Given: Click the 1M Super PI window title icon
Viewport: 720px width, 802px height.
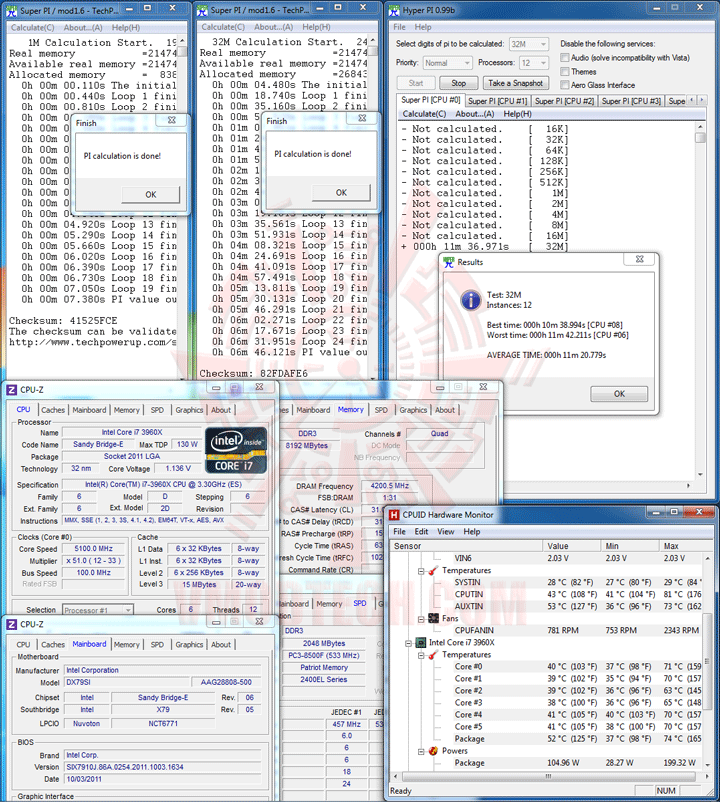Looking at the screenshot, I should 12,10.
